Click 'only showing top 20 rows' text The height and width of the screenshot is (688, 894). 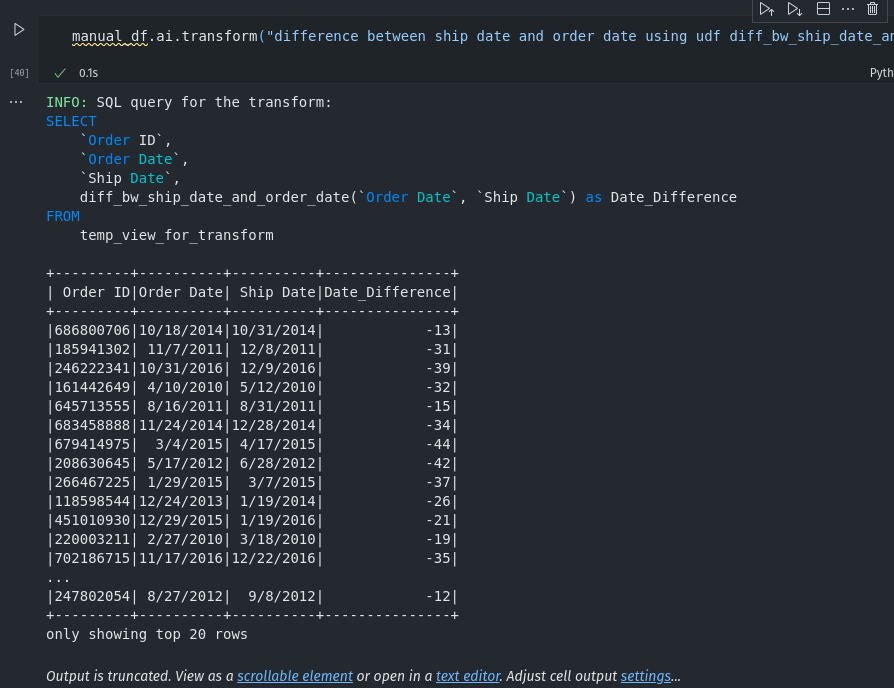coord(147,634)
